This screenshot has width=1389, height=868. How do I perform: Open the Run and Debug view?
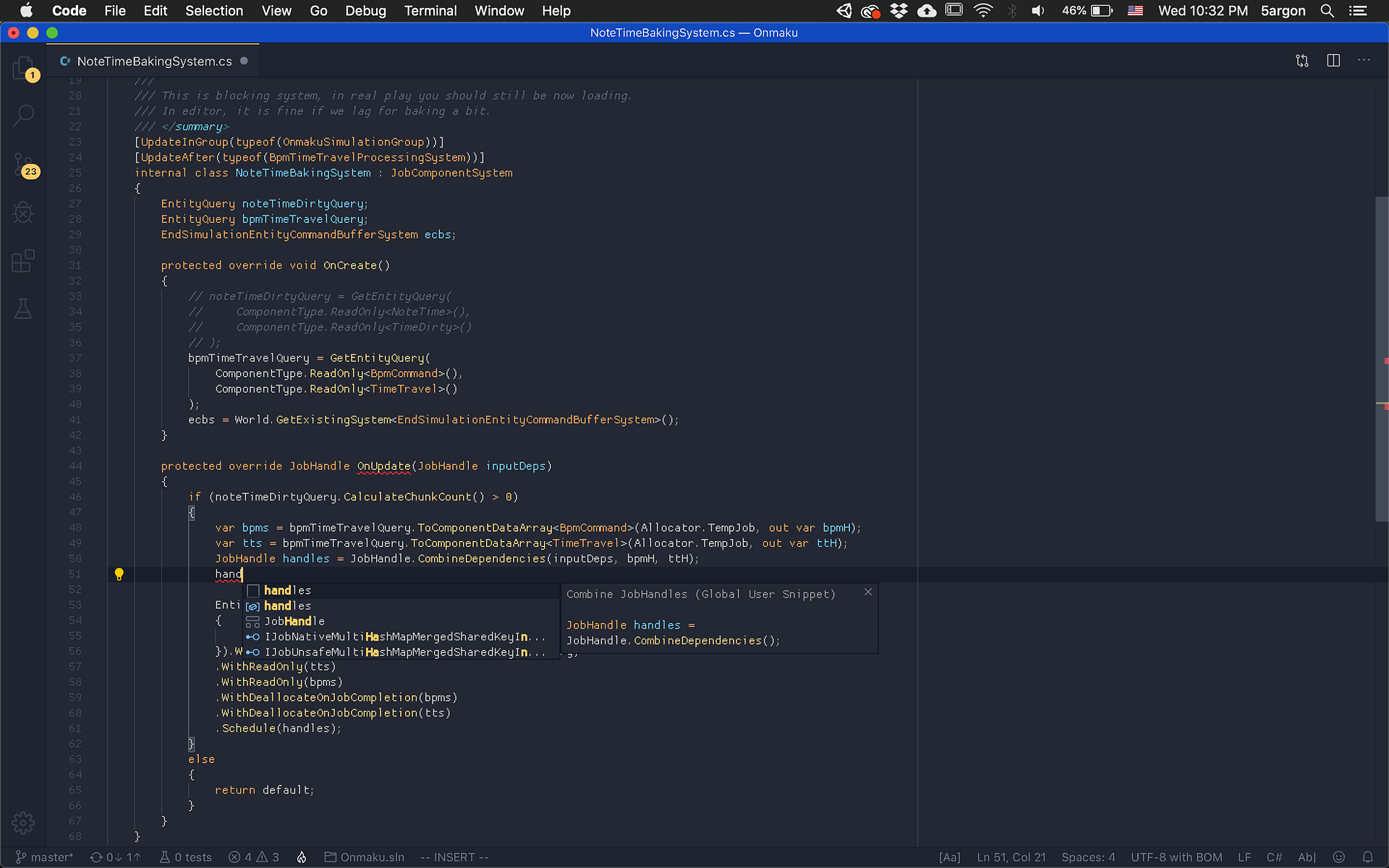[x=23, y=213]
